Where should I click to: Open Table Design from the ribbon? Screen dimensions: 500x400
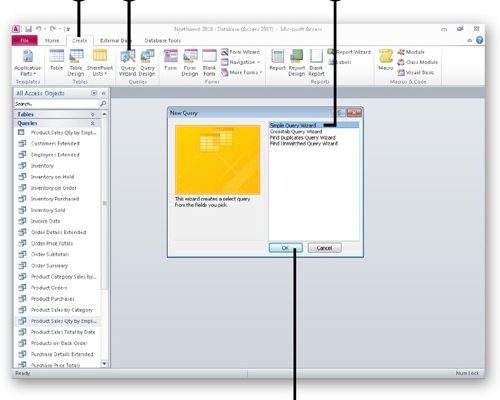(x=76, y=63)
